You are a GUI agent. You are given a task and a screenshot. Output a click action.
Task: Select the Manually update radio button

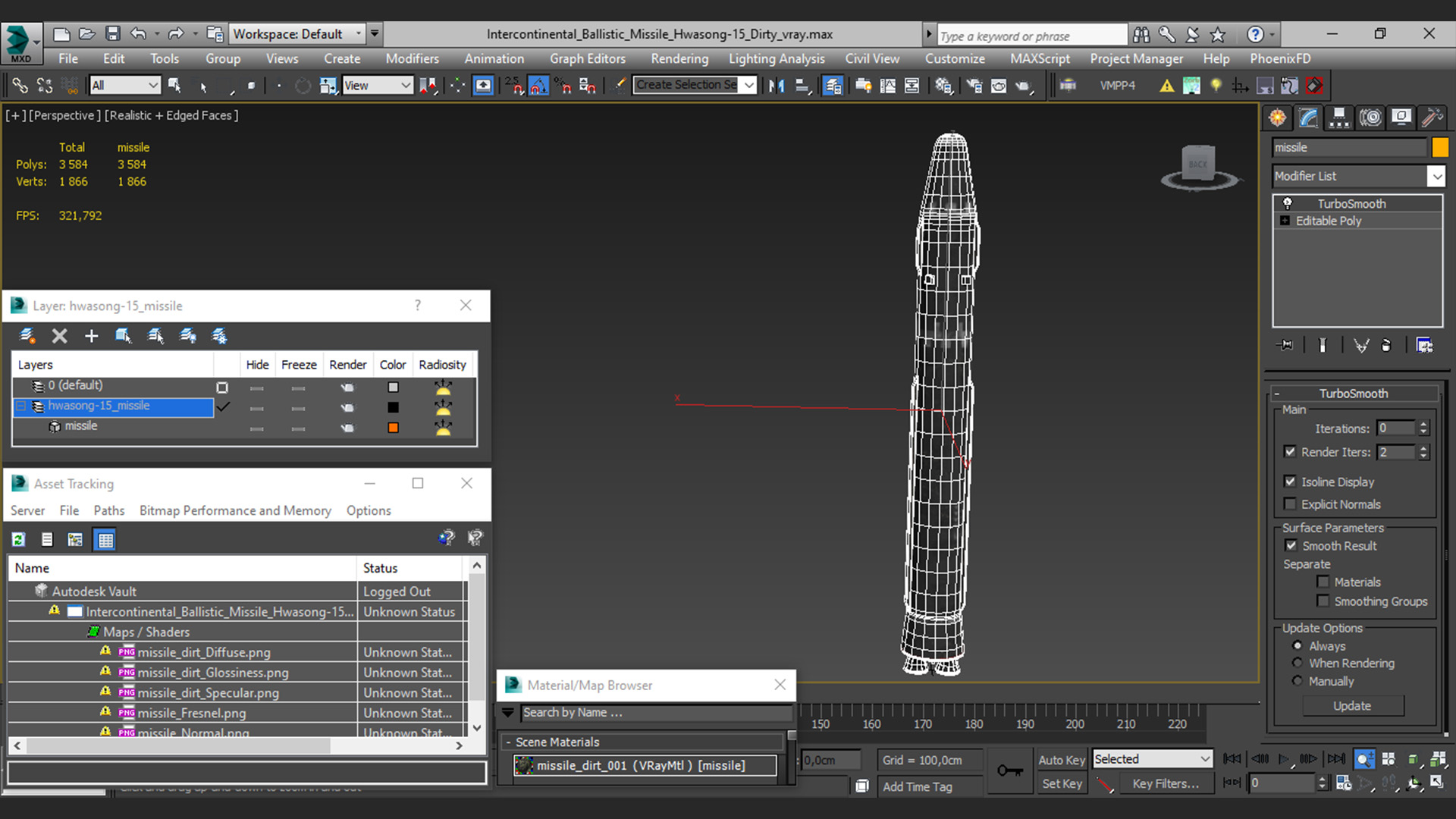pyautogui.click(x=1298, y=681)
